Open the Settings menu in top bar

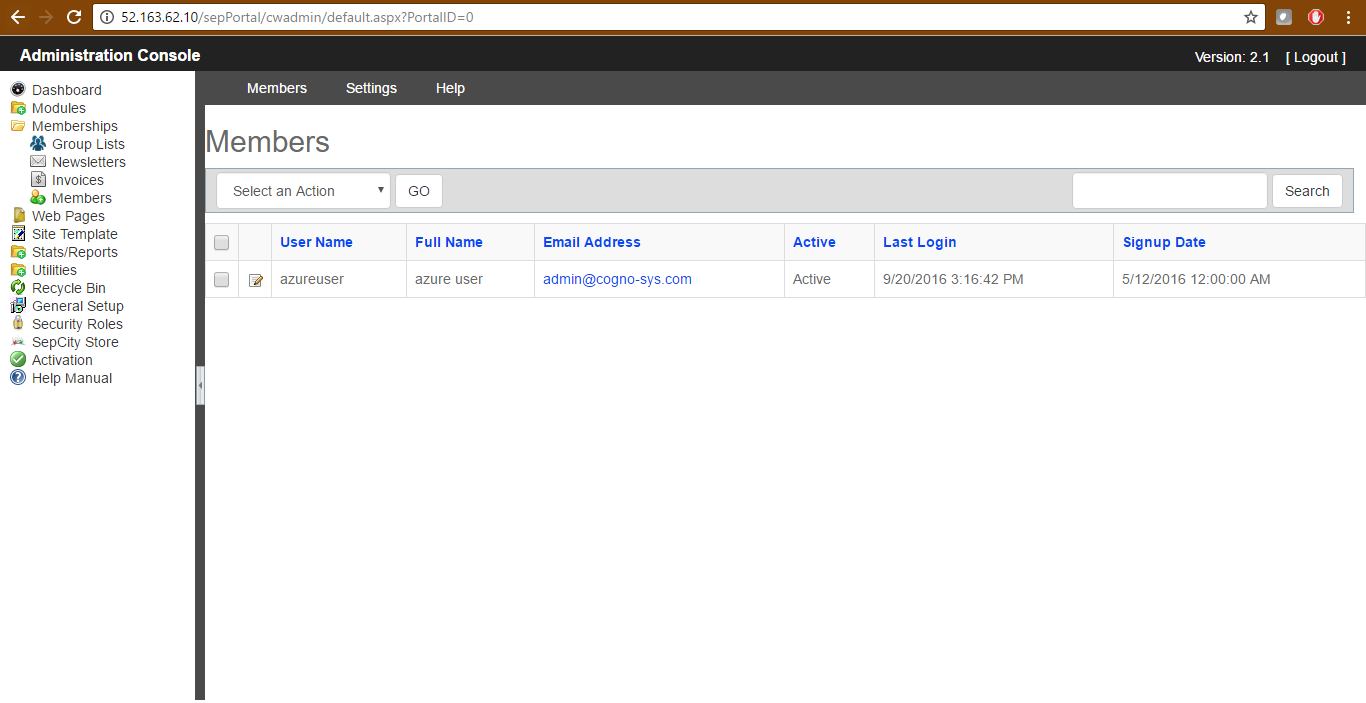pyautogui.click(x=371, y=88)
